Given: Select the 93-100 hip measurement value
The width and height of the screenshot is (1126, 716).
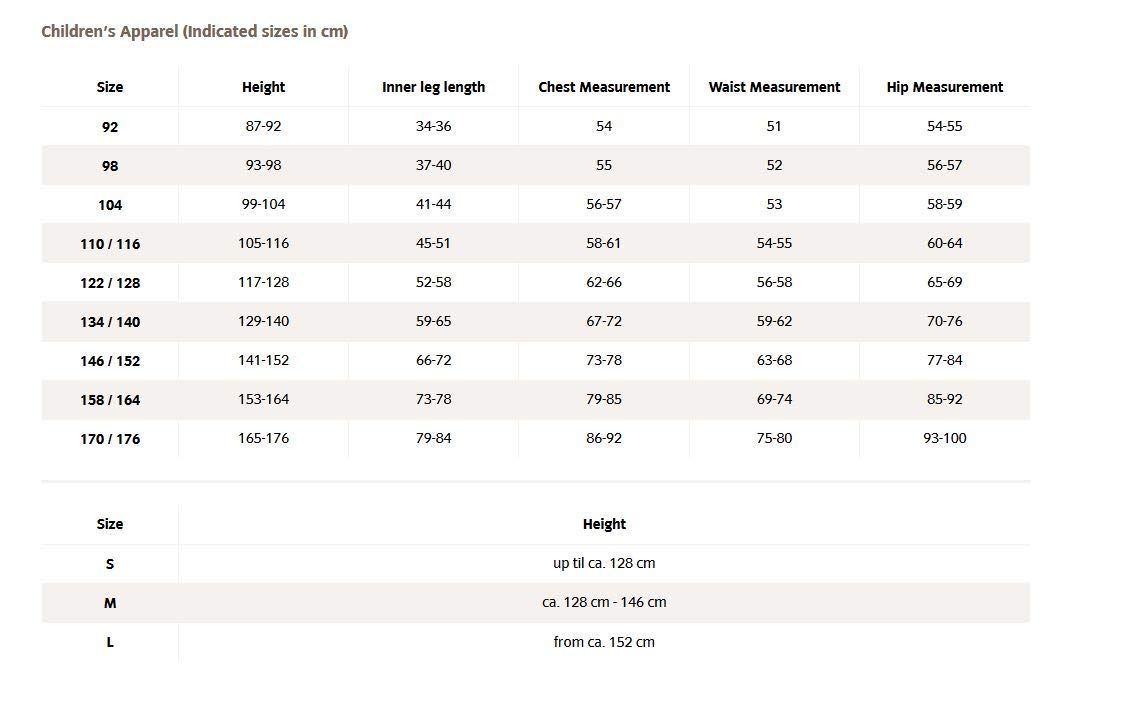Looking at the screenshot, I should click(x=944, y=438).
